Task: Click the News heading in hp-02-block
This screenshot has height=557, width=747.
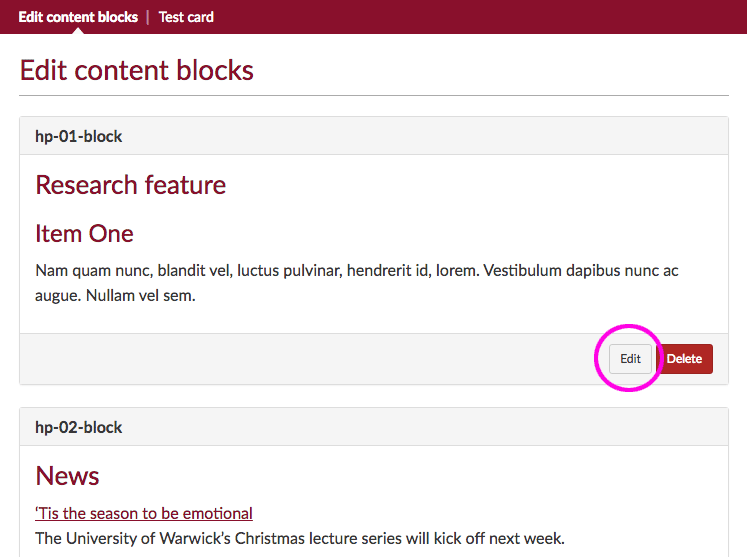Action: (67, 476)
